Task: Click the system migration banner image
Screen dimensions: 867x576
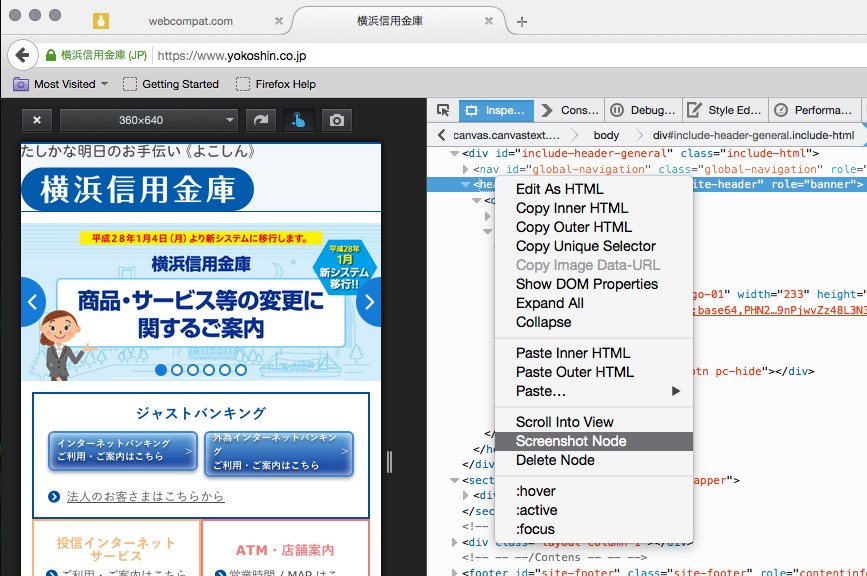Action: point(201,302)
